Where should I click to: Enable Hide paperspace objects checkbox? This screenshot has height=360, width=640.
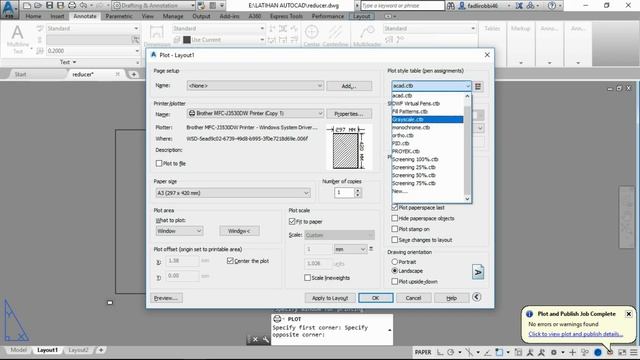click(x=395, y=218)
